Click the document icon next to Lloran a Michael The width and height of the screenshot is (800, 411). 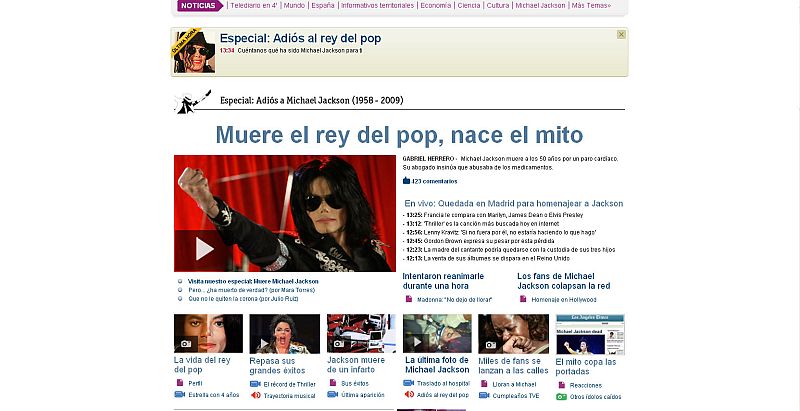[x=484, y=384]
